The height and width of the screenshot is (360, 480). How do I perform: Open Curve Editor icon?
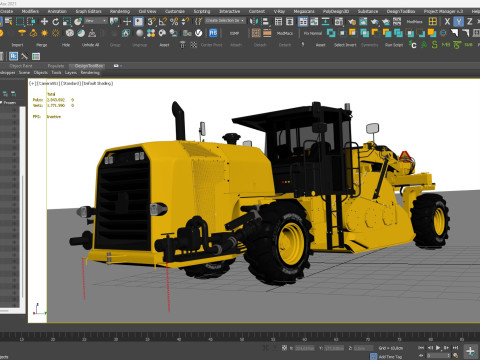314,22
